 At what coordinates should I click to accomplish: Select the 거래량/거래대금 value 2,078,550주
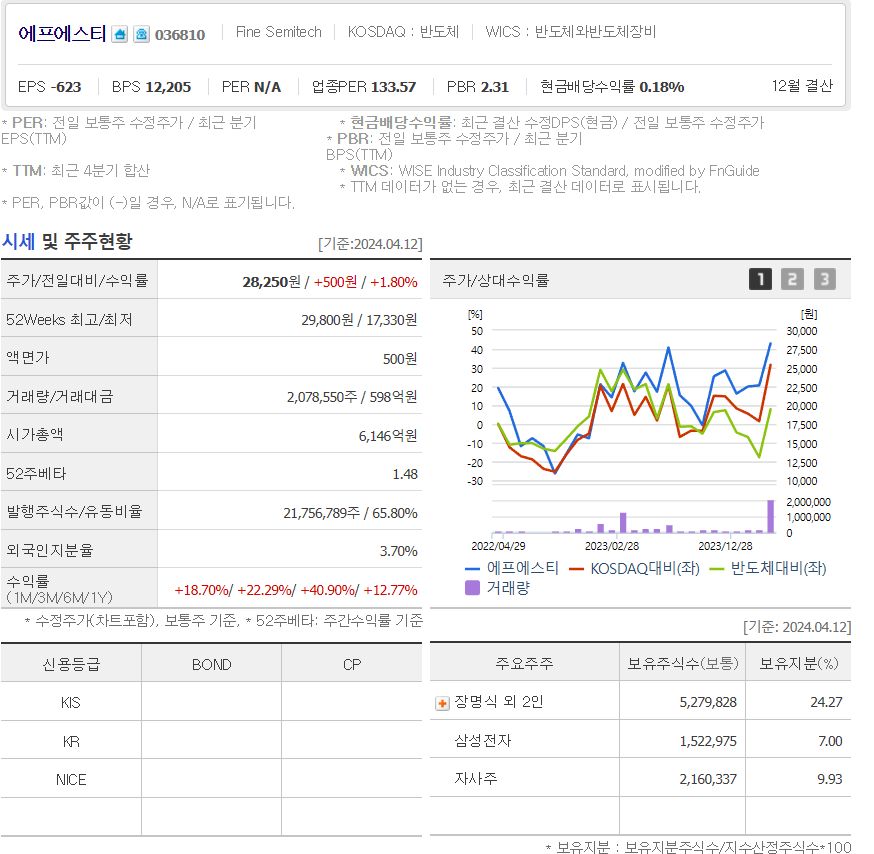(322, 397)
